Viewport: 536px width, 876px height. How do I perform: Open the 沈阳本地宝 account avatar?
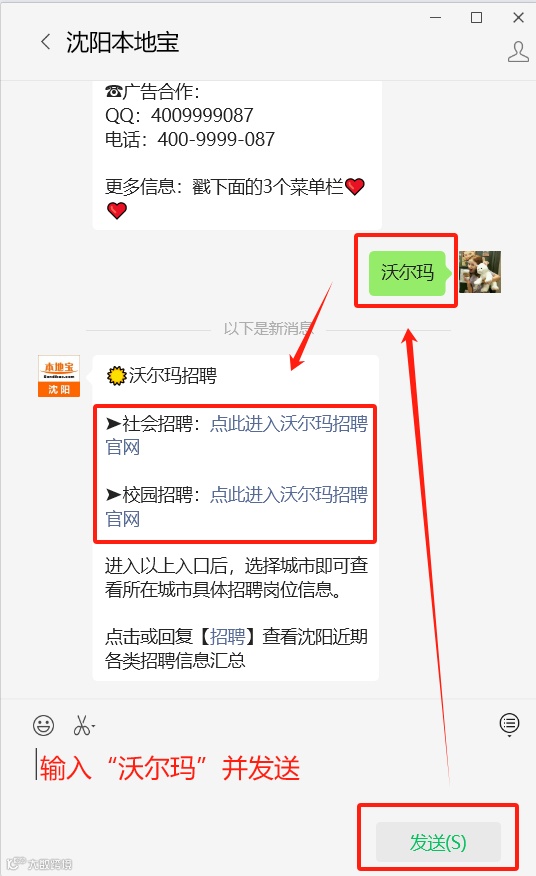[59, 376]
